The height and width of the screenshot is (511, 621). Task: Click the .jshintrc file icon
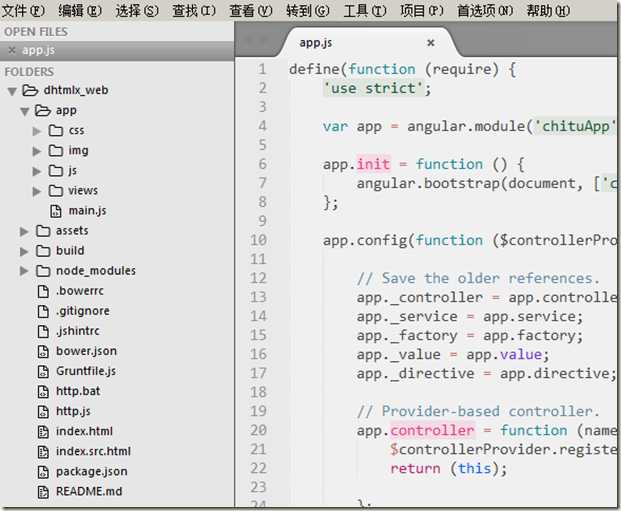click(x=43, y=332)
